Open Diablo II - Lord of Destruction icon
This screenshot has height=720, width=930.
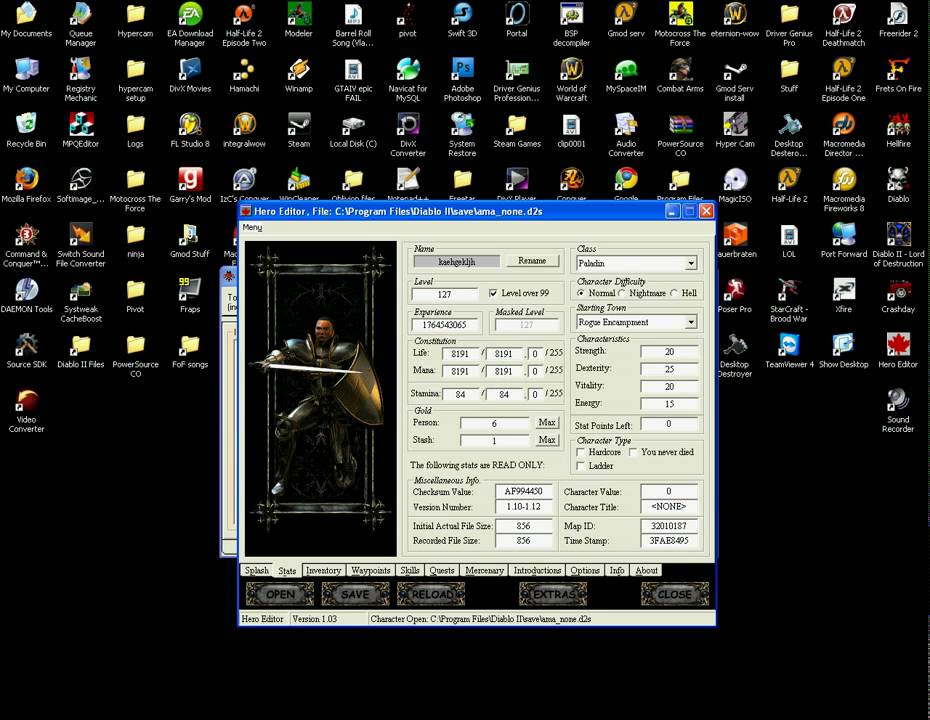coord(898,244)
